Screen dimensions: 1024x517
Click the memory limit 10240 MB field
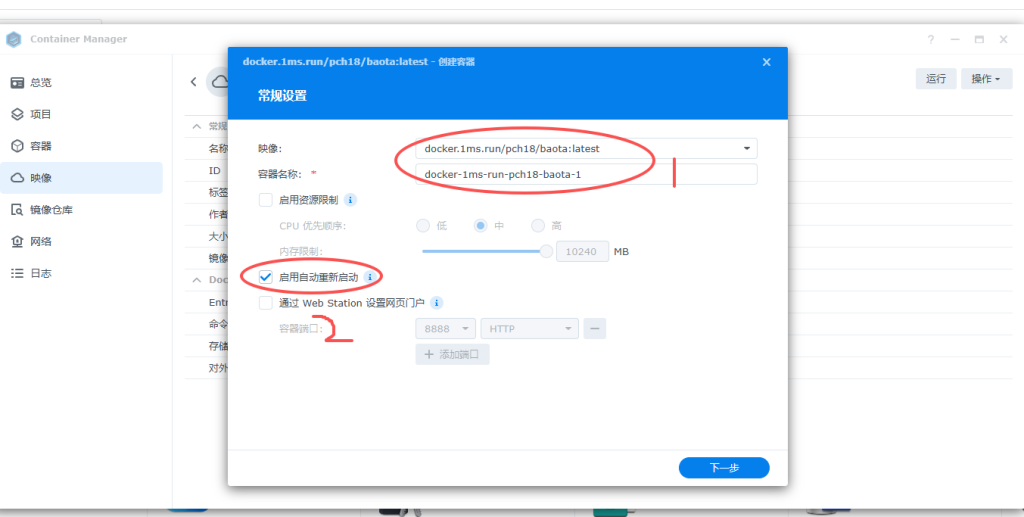(583, 251)
